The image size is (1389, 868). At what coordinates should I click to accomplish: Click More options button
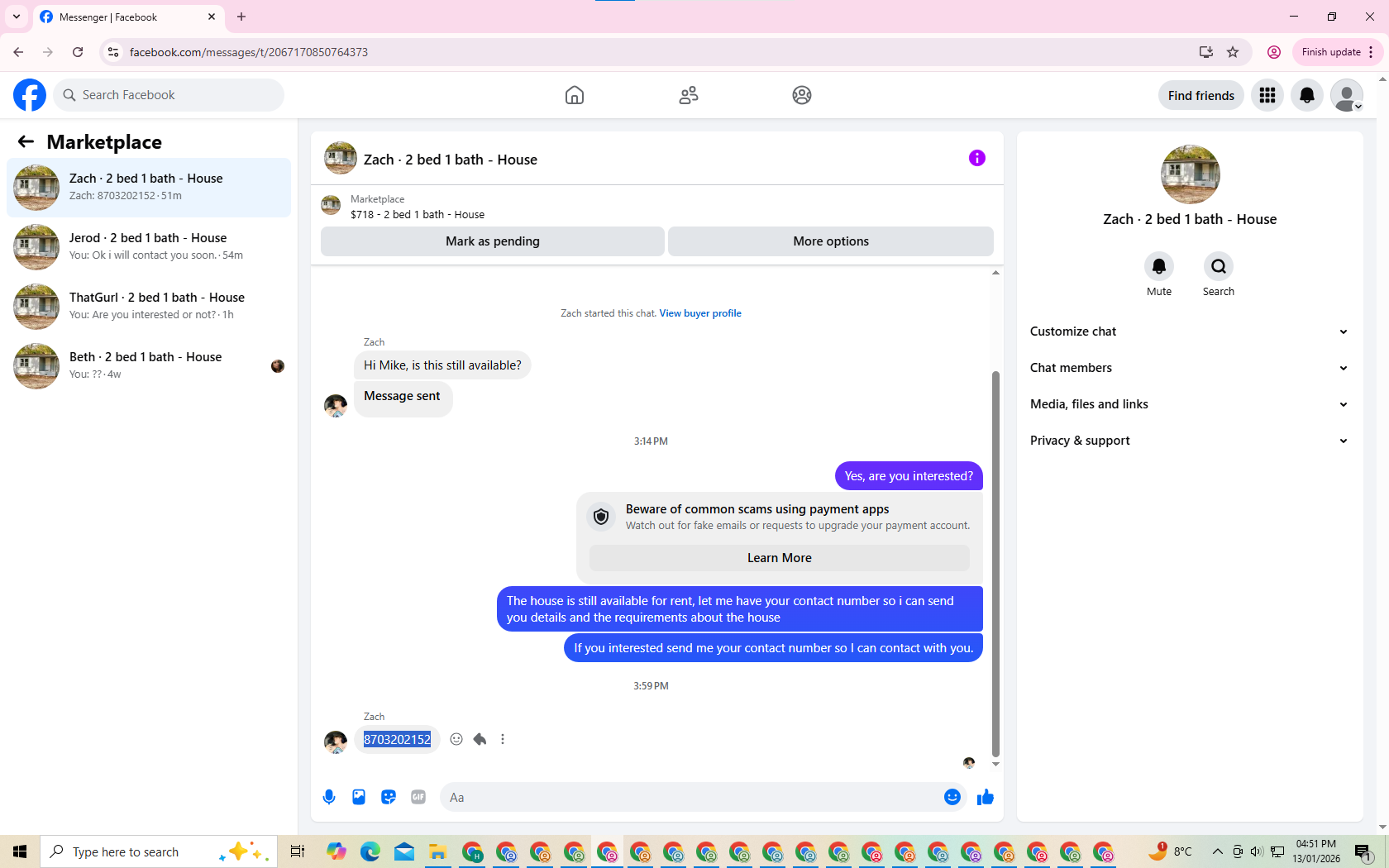(831, 241)
